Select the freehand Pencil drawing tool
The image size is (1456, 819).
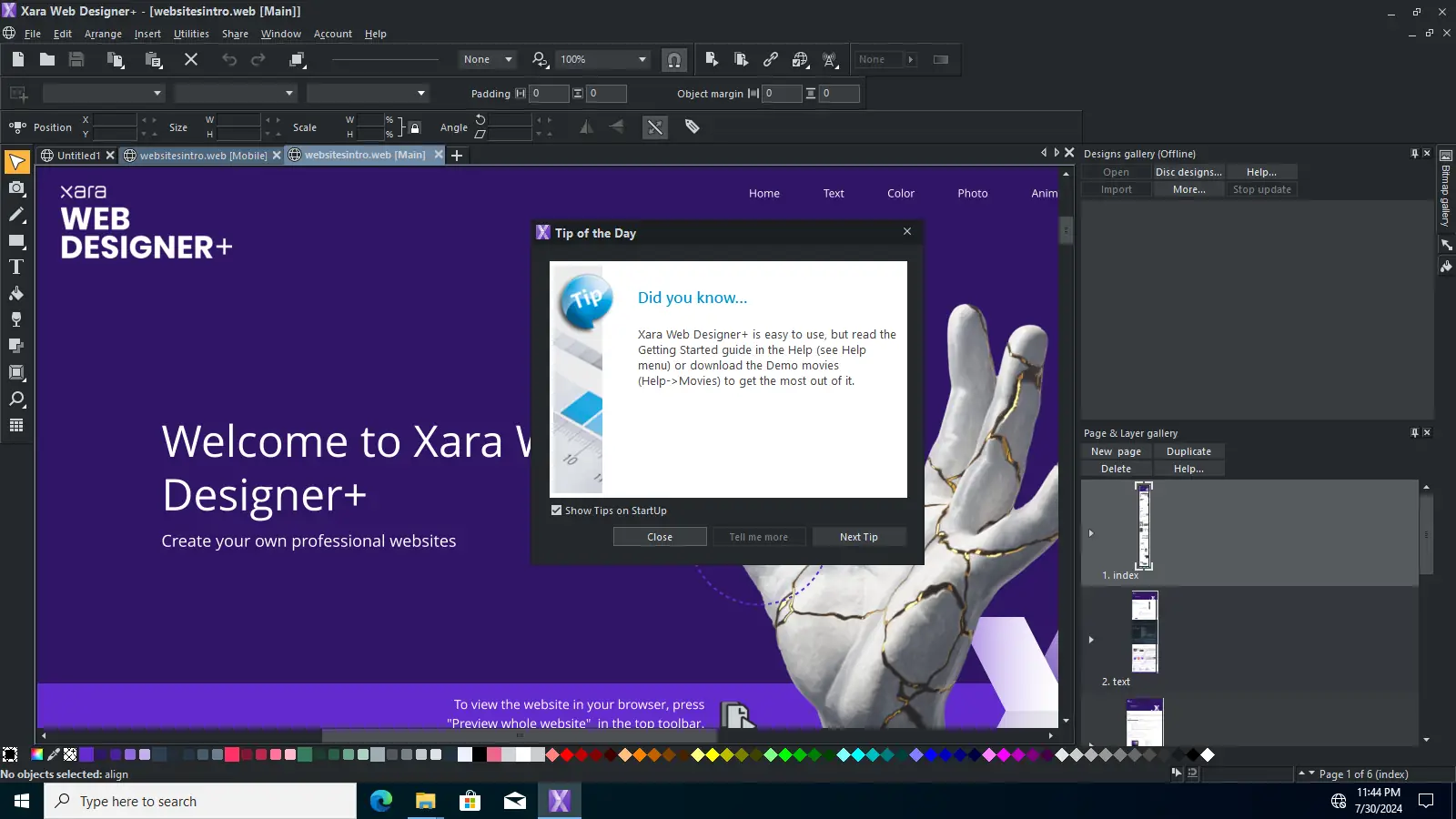[16, 215]
